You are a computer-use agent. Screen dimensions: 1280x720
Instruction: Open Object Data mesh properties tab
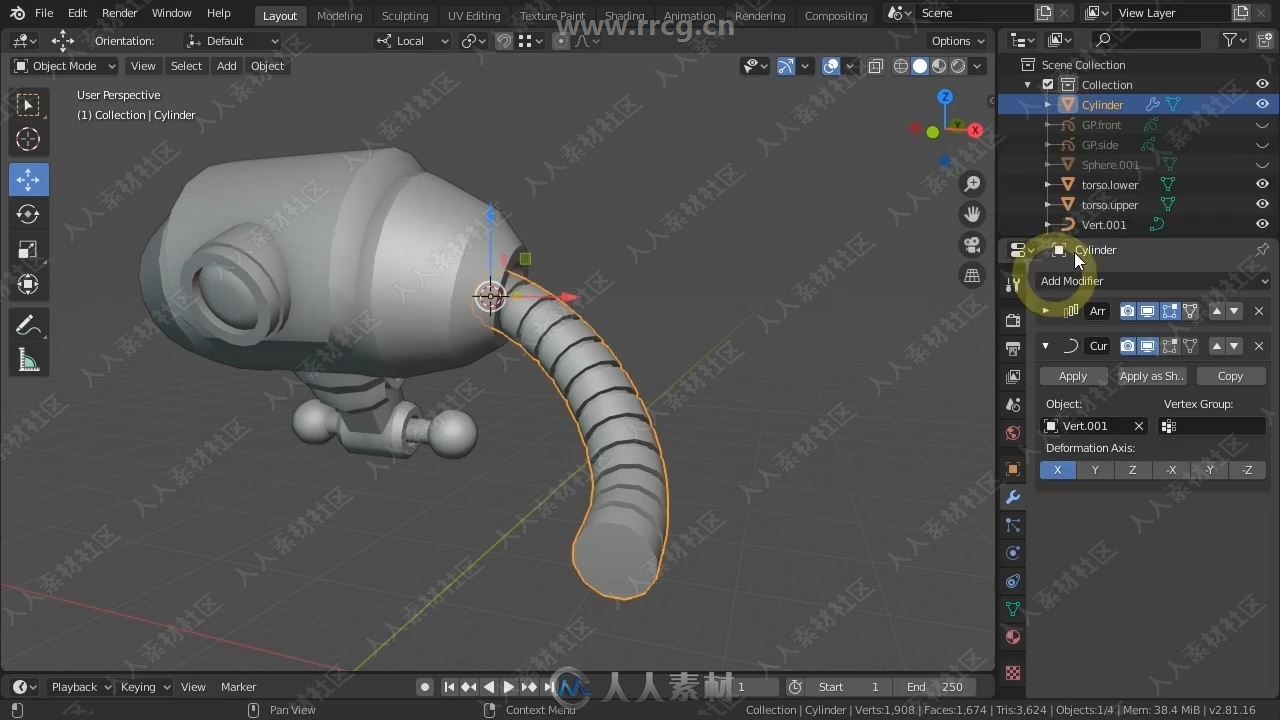coord(1013,609)
